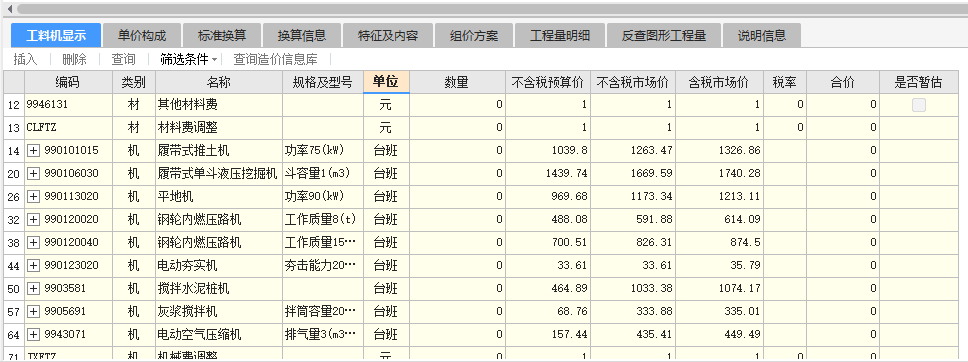Switch to 组价方案 tab

[474, 35]
